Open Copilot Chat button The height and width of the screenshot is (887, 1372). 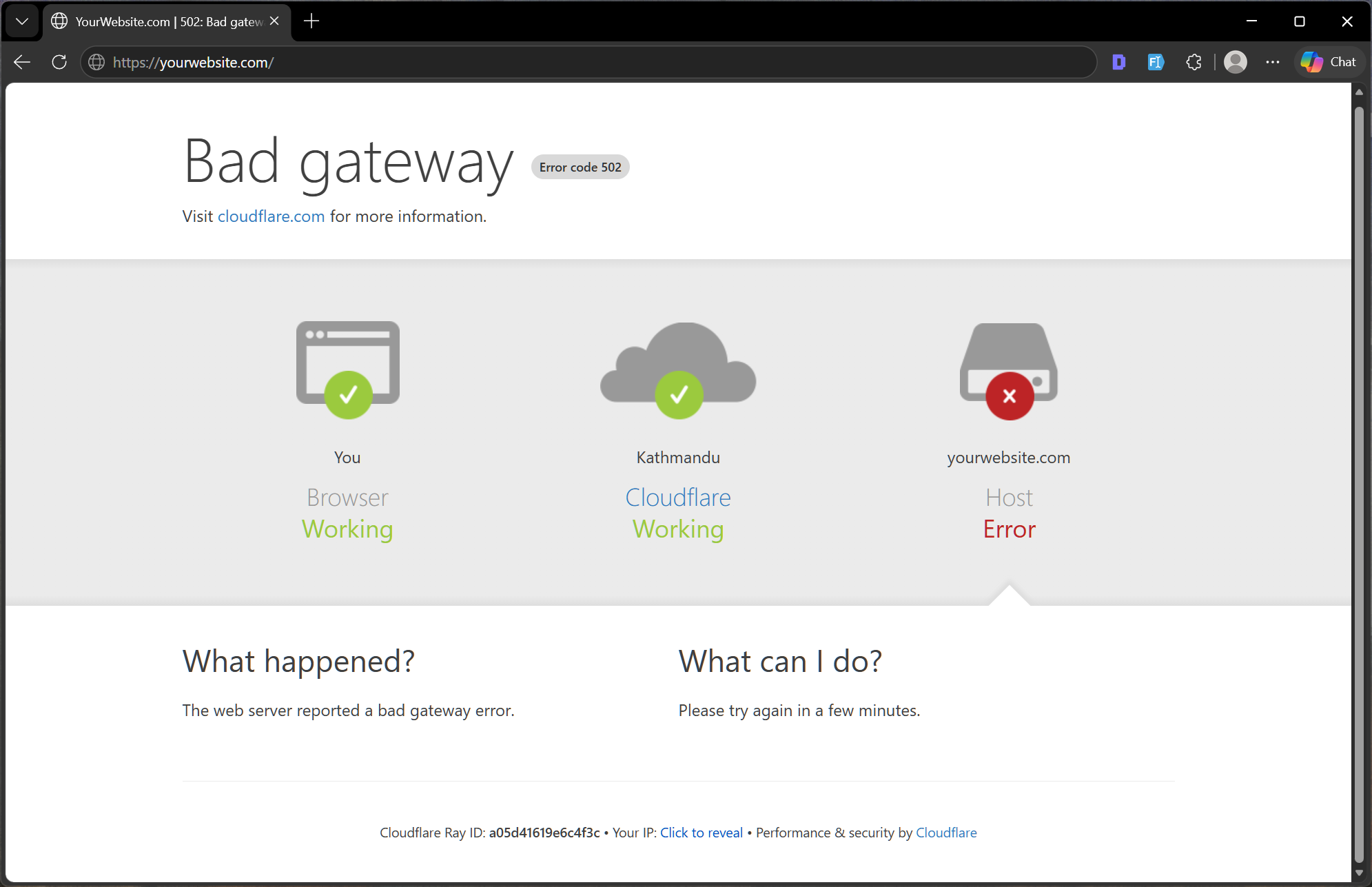click(1329, 62)
